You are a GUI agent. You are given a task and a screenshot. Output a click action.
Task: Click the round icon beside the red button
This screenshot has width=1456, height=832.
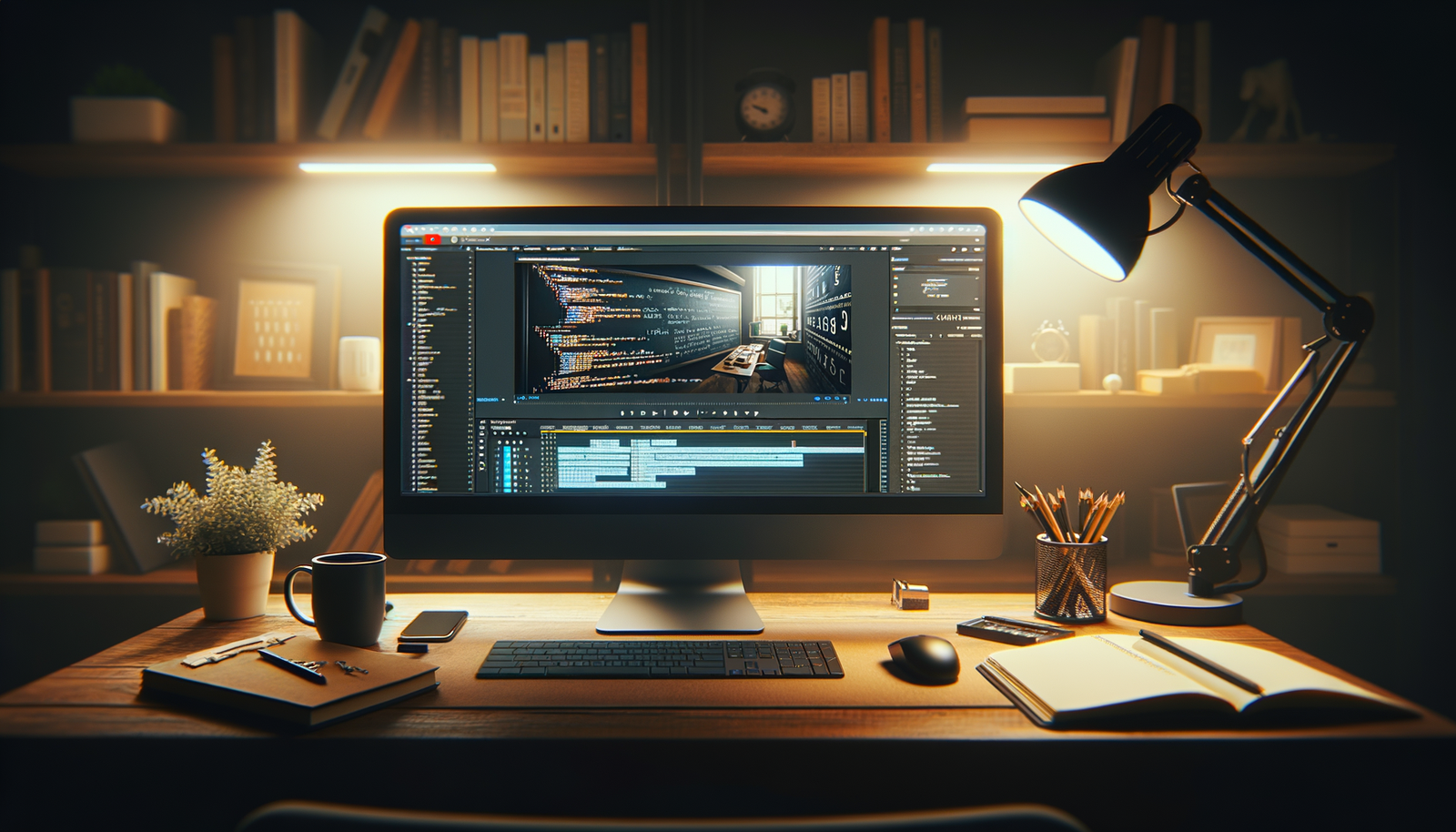point(453,239)
